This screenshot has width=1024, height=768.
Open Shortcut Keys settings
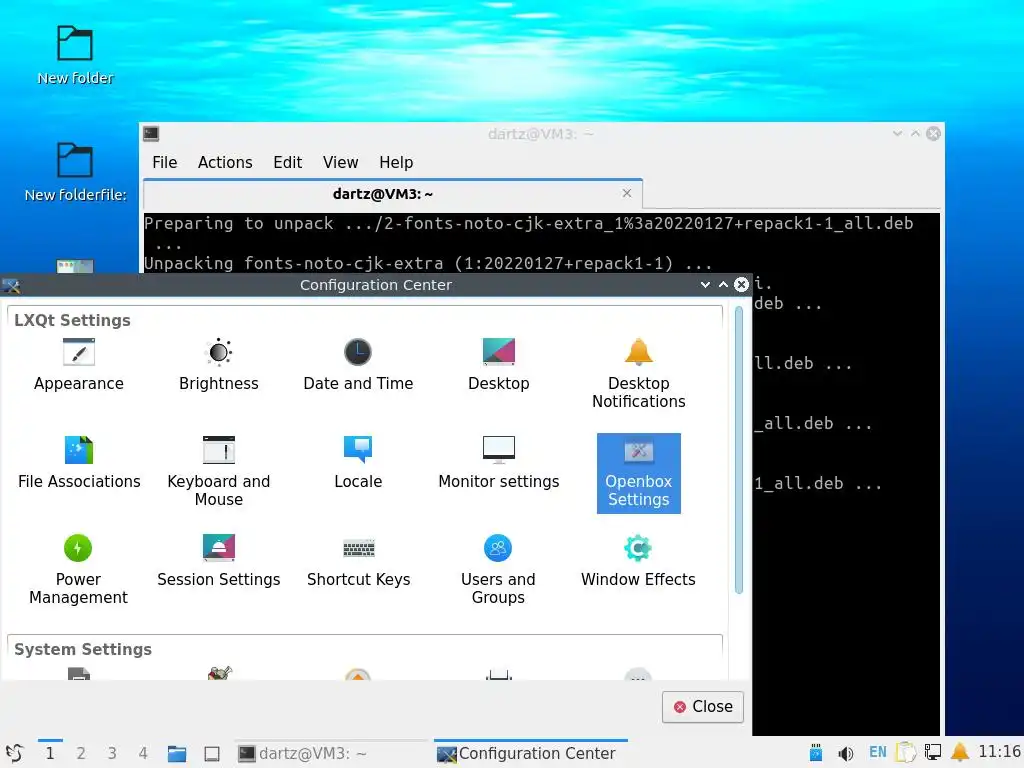click(x=359, y=560)
